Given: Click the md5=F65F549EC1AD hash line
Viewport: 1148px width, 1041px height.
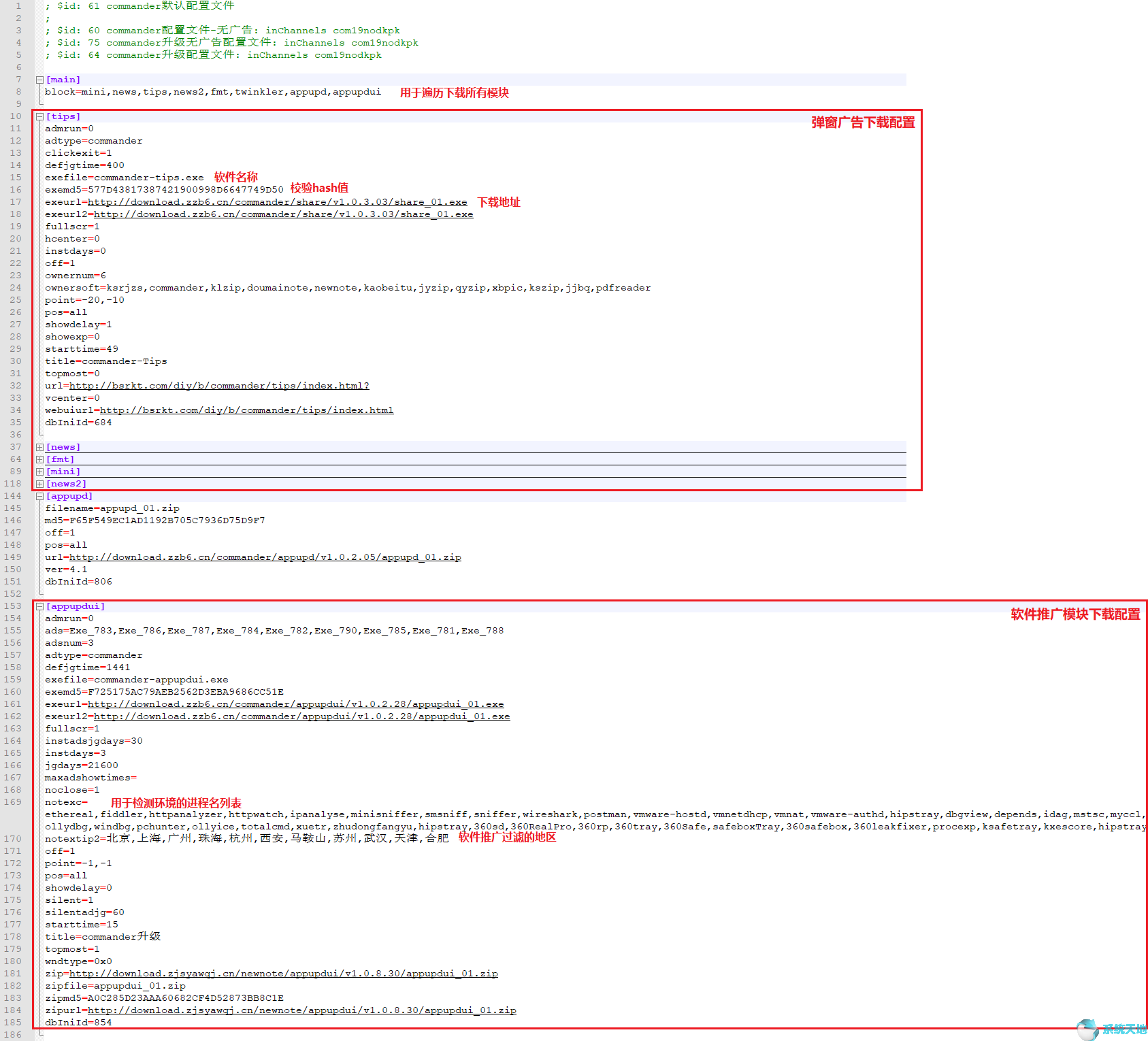Looking at the screenshot, I should (x=155, y=520).
